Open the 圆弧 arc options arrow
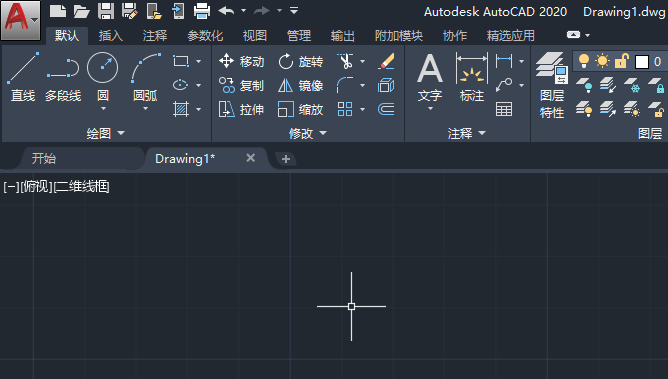The height and width of the screenshot is (379, 668). [145, 109]
